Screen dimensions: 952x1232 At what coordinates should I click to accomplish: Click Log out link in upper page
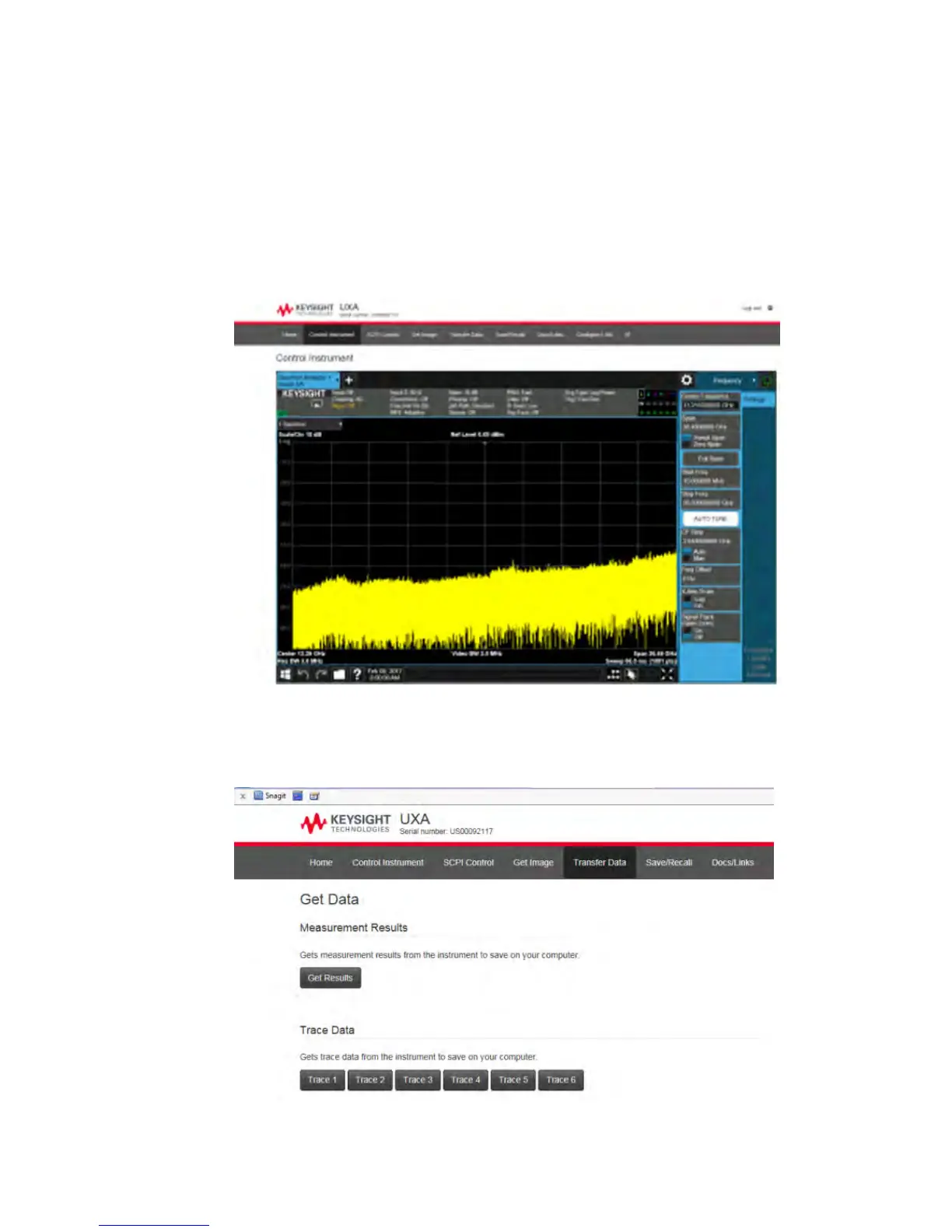pos(751,308)
